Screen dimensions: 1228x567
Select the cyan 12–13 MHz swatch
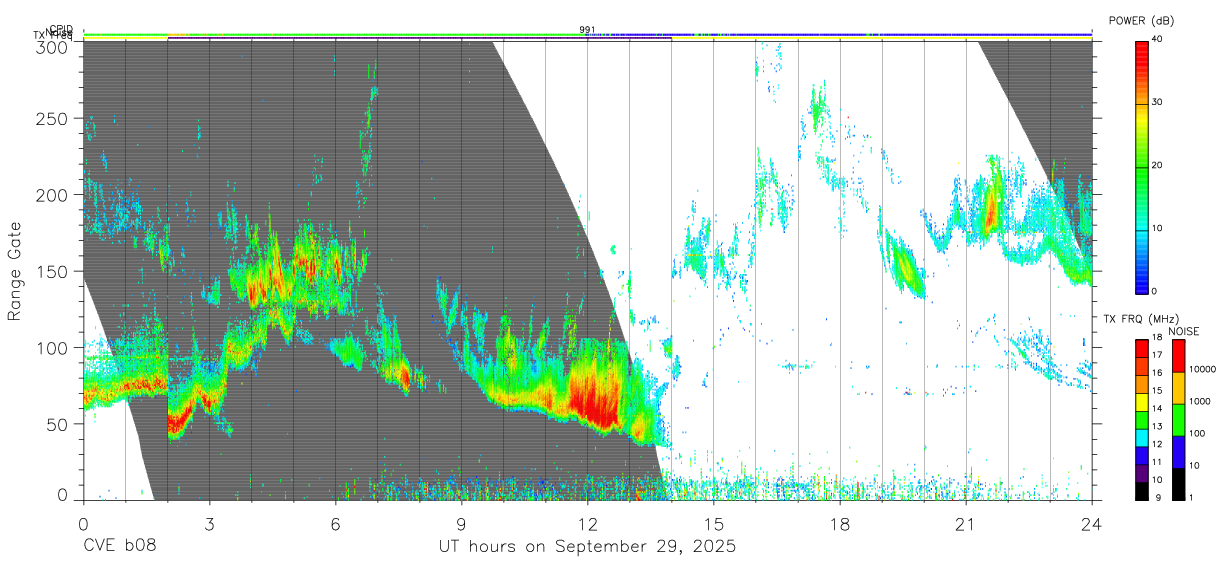(1142, 437)
